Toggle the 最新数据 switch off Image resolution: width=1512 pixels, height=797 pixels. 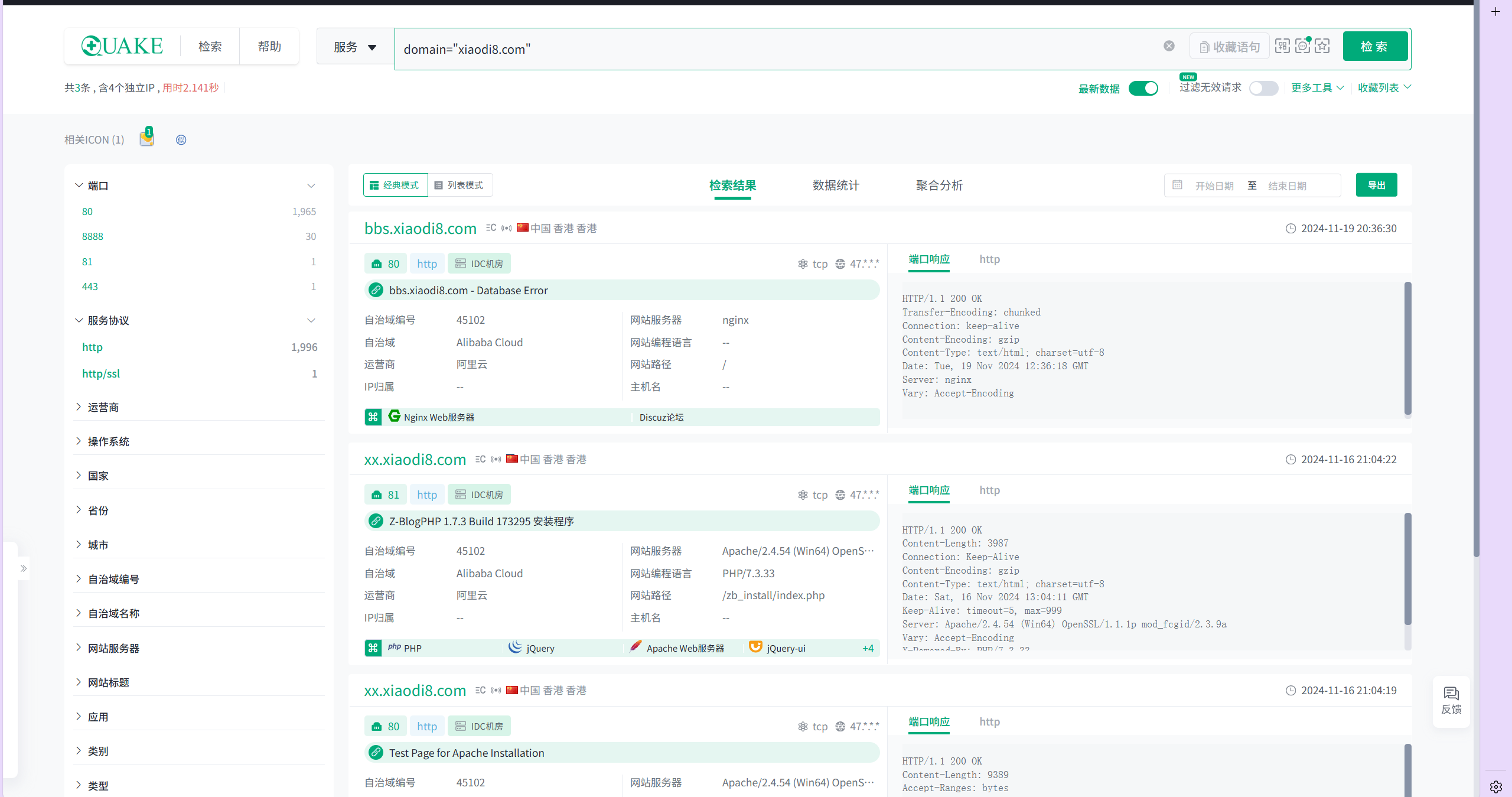[x=1143, y=89]
